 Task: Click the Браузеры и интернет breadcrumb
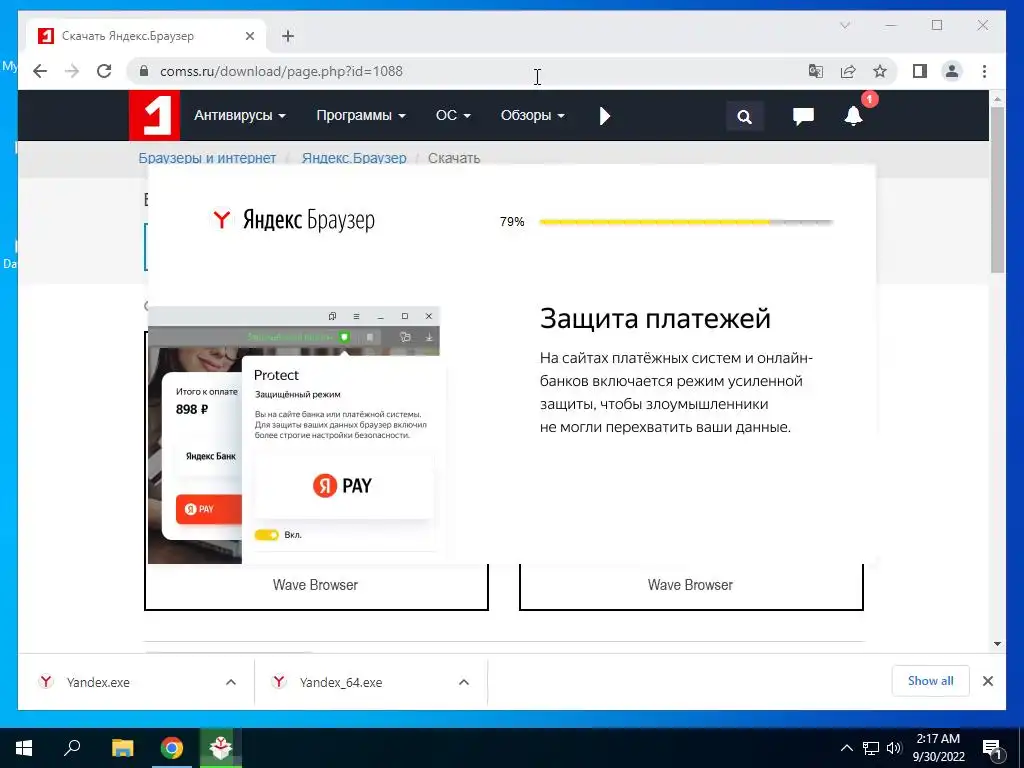(207, 158)
